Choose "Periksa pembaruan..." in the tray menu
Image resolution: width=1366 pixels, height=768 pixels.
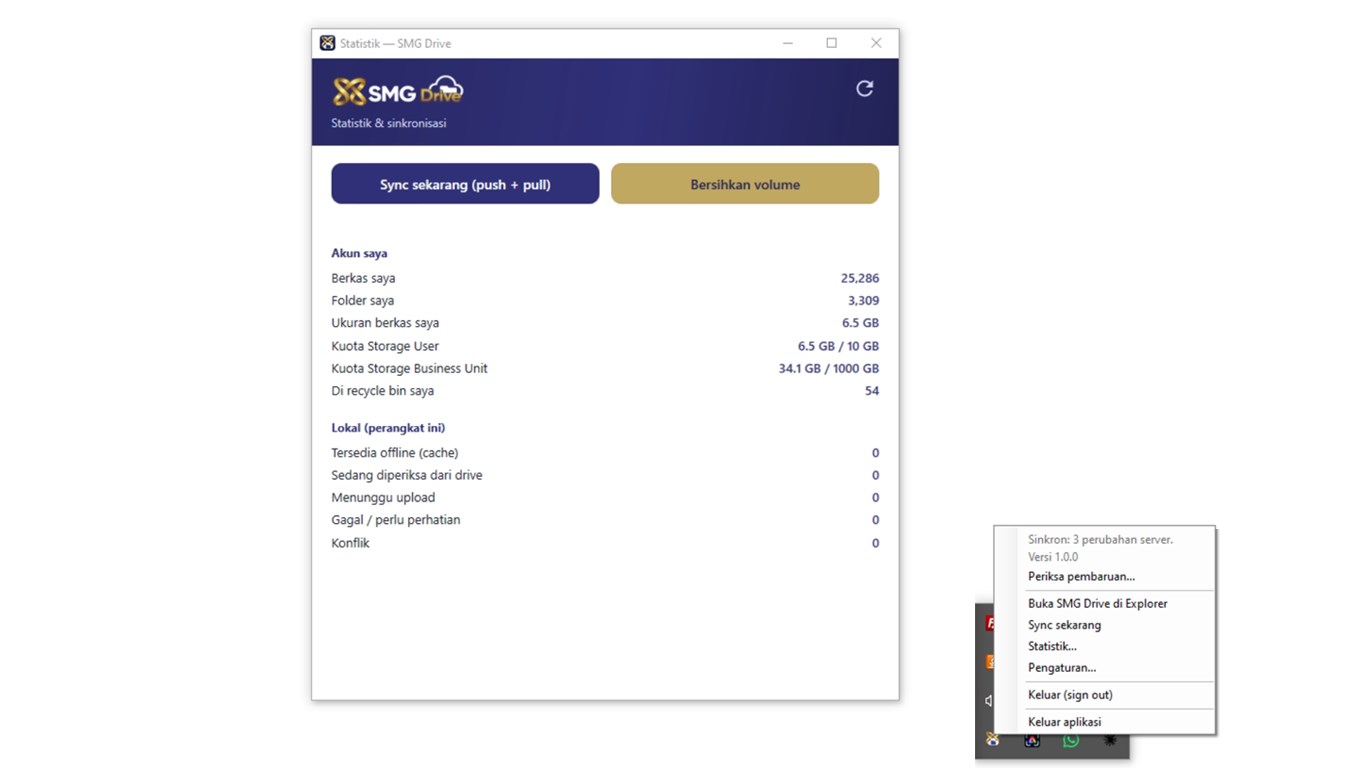pos(1081,576)
